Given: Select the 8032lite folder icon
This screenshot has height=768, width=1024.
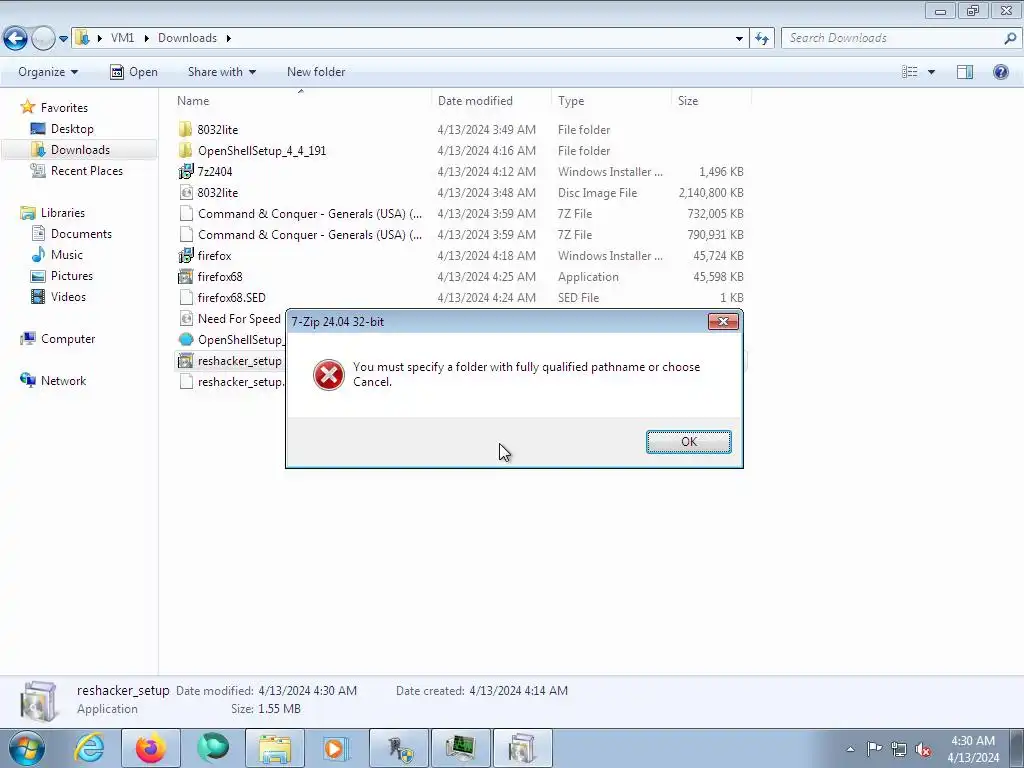Looking at the screenshot, I should [x=186, y=129].
